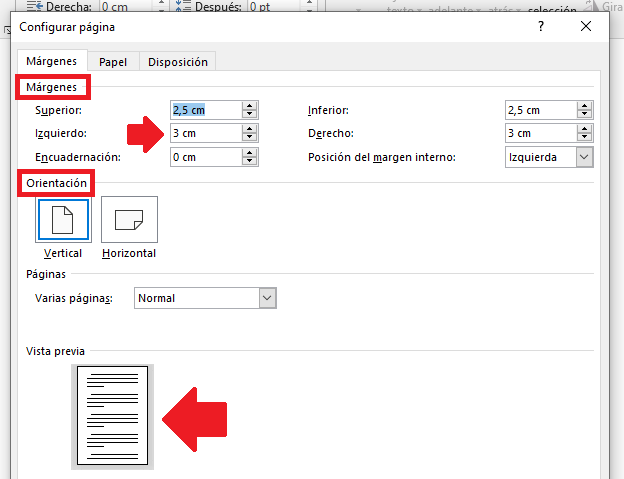Click the Horizontal orientation label
The width and height of the screenshot is (624, 479).
point(129,253)
